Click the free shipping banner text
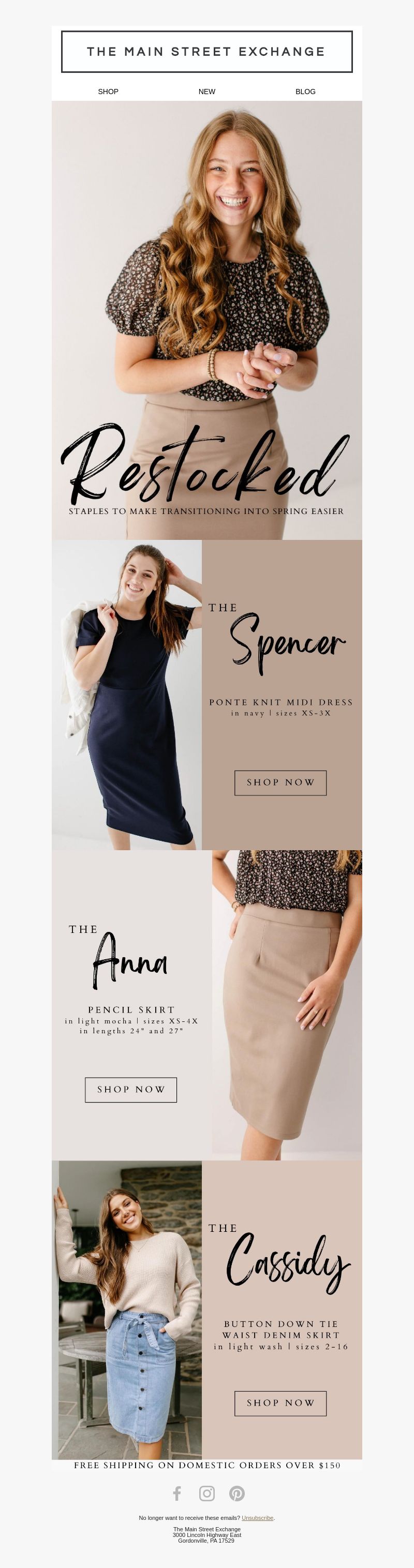 (x=207, y=1465)
